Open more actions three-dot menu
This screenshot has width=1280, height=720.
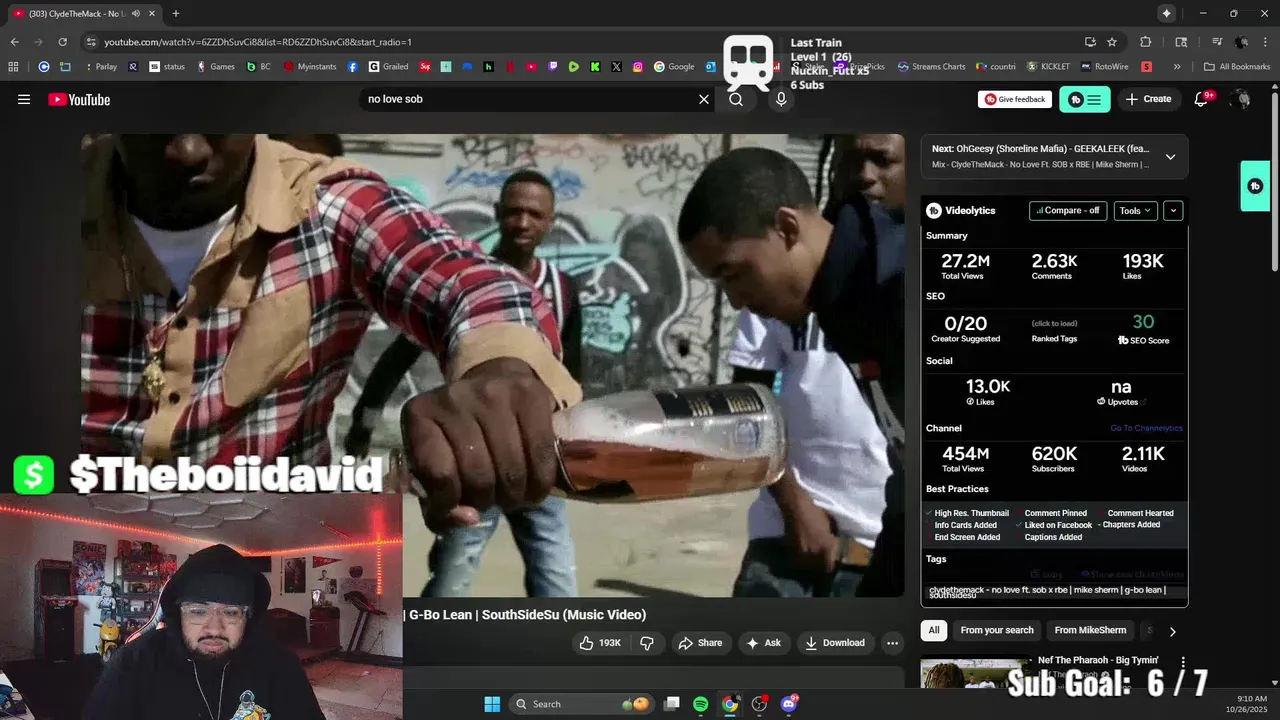(x=893, y=643)
